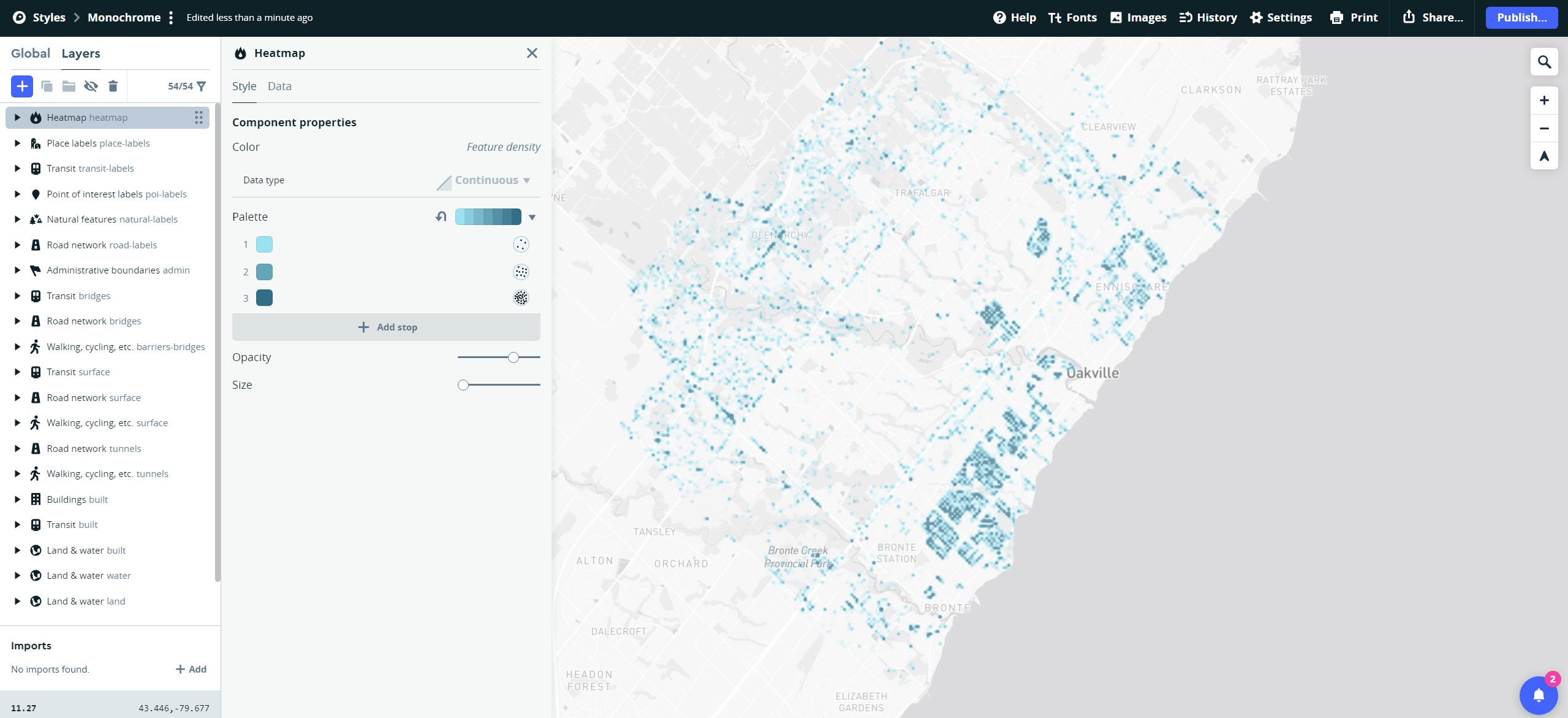The height and width of the screenshot is (718, 1568).
Task: Click the add new layer plus icon
Action: coord(22,86)
